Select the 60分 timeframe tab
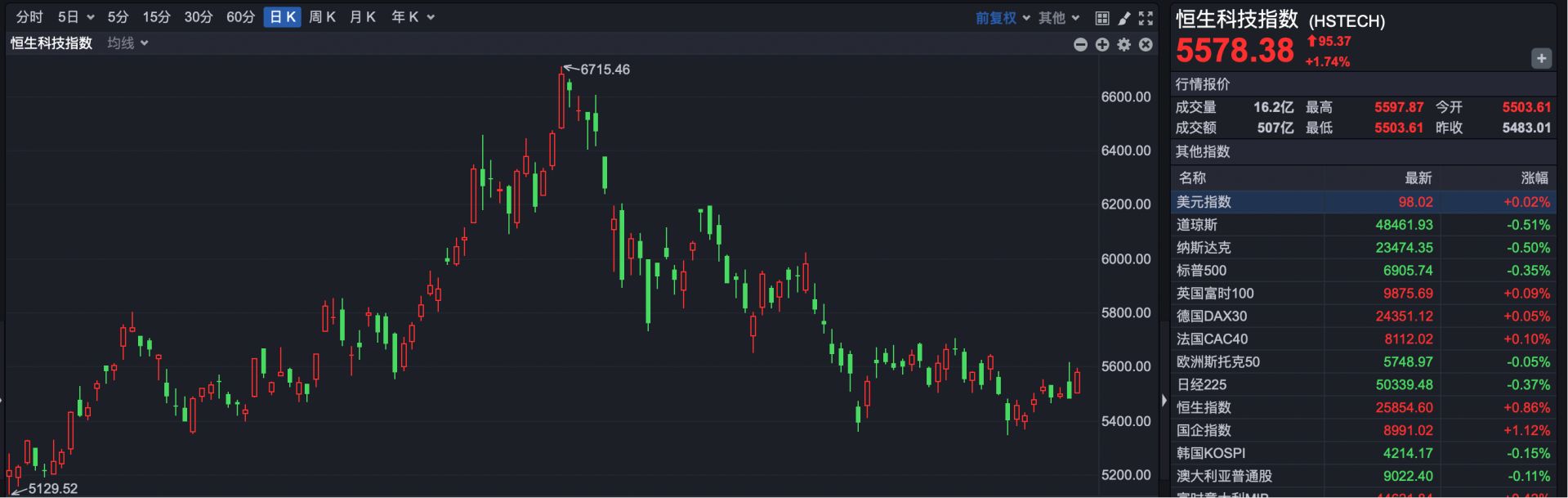Image resolution: width=1568 pixels, height=498 pixels. pos(240,17)
